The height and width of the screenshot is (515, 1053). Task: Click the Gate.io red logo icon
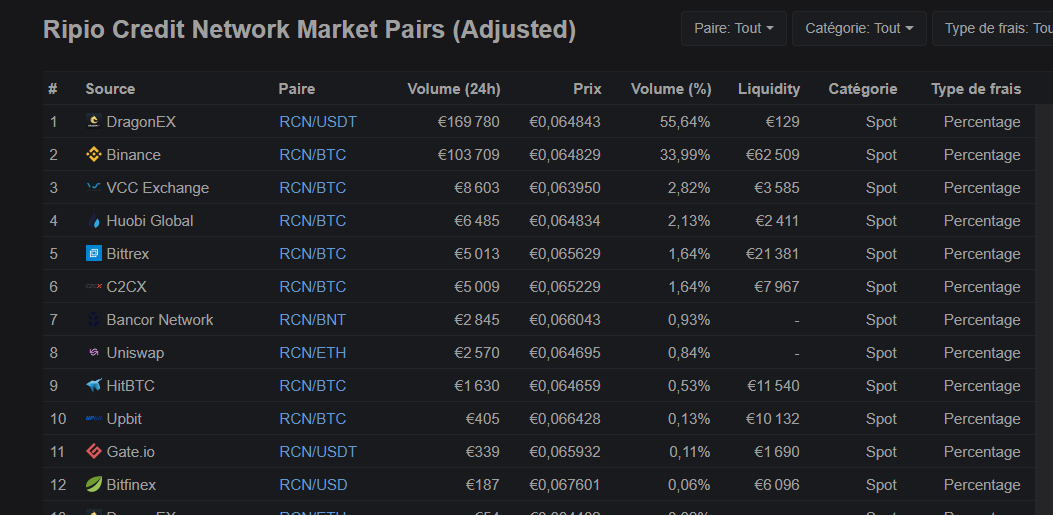94,452
